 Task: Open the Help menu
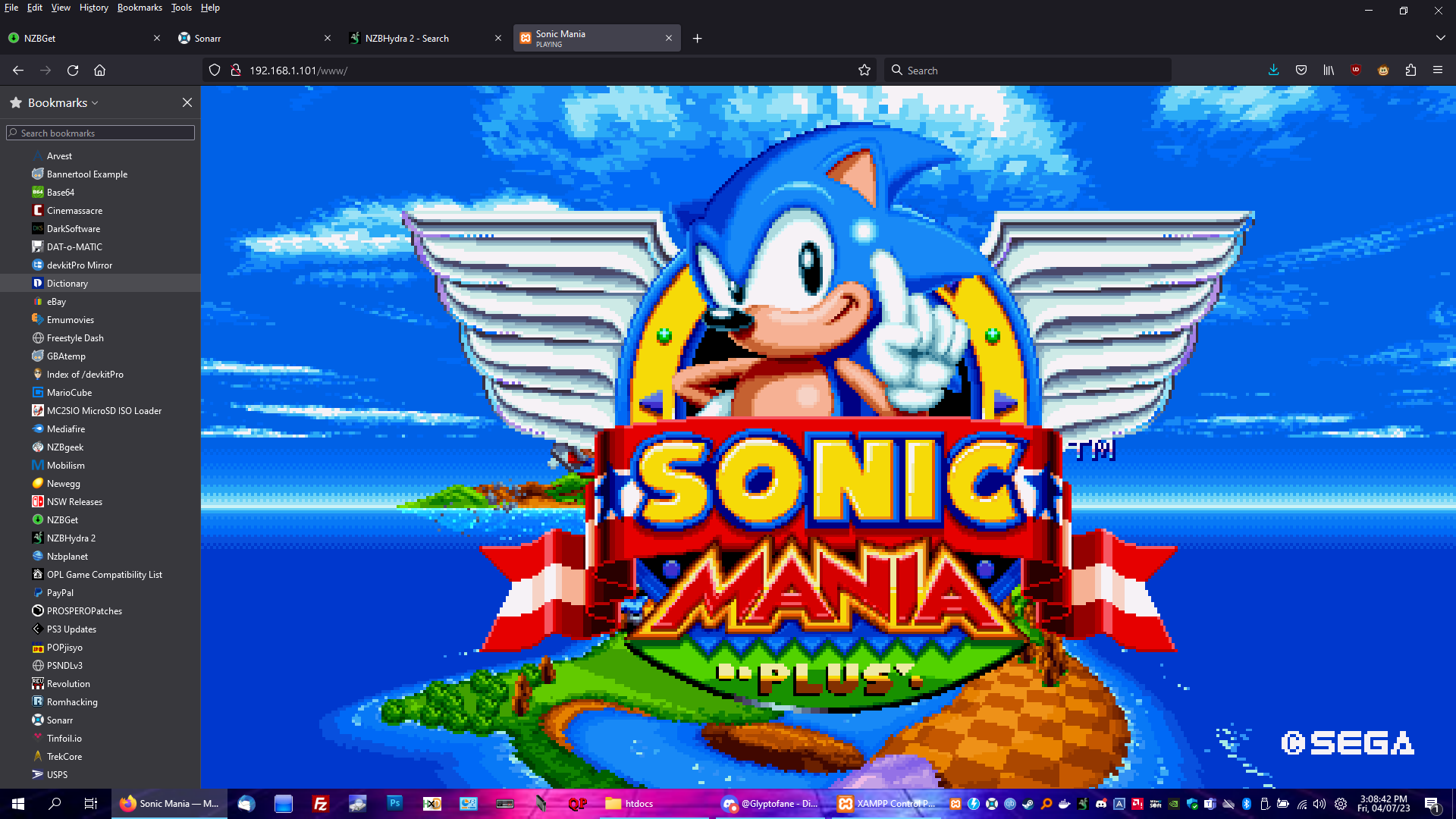[210, 8]
